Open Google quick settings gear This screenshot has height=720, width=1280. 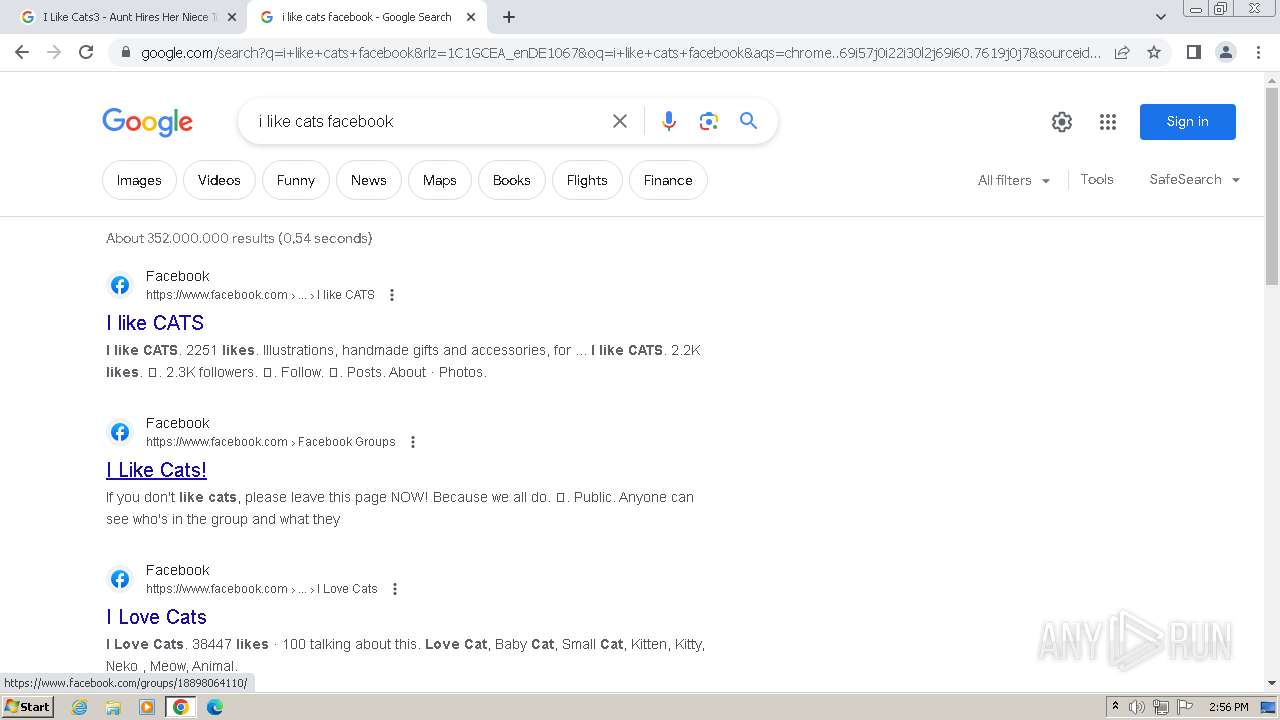(x=1062, y=122)
